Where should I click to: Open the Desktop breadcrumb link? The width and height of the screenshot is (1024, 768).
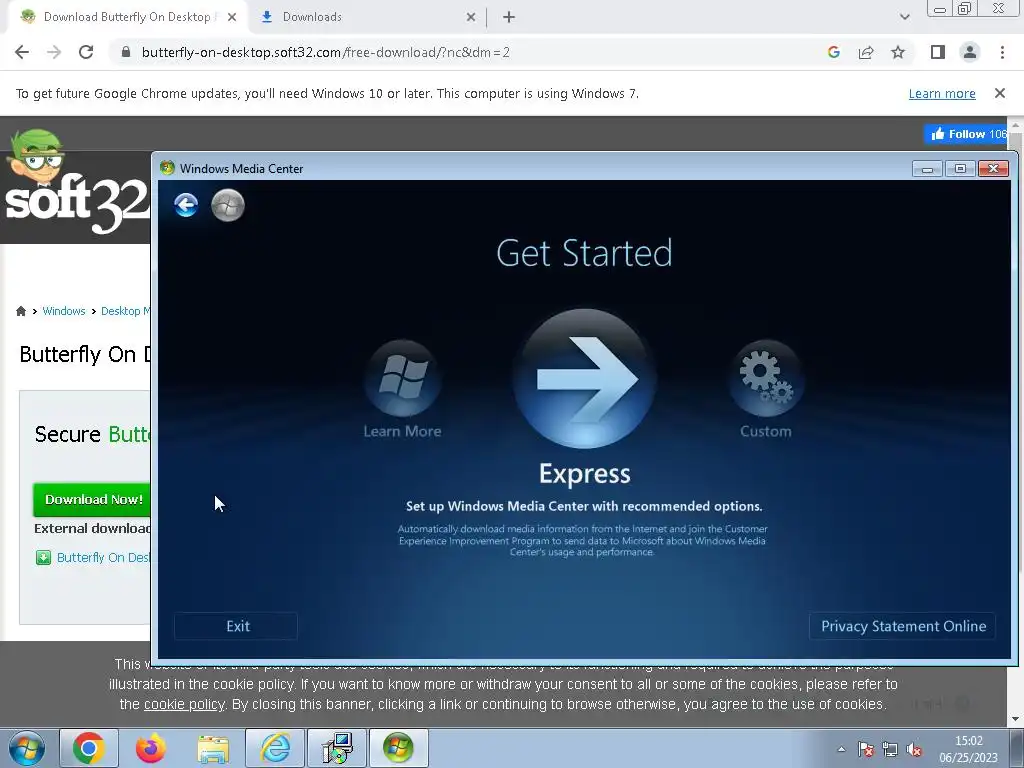[x=125, y=311]
